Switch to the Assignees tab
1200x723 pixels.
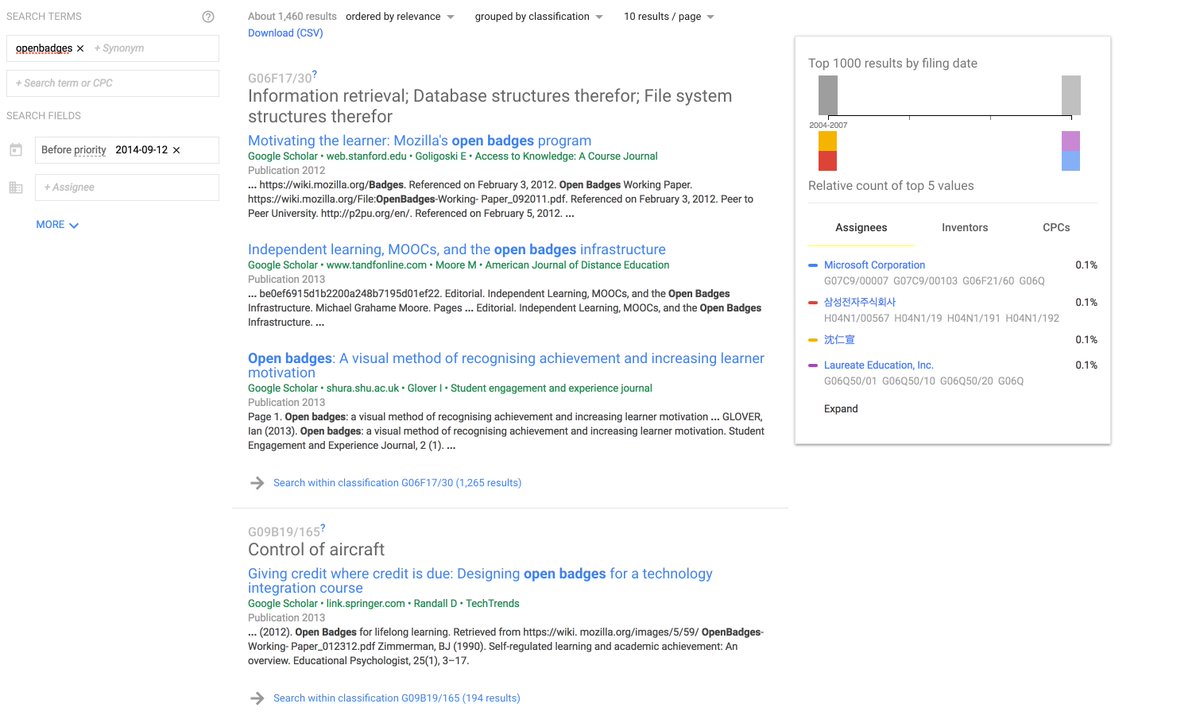pos(861,228)
